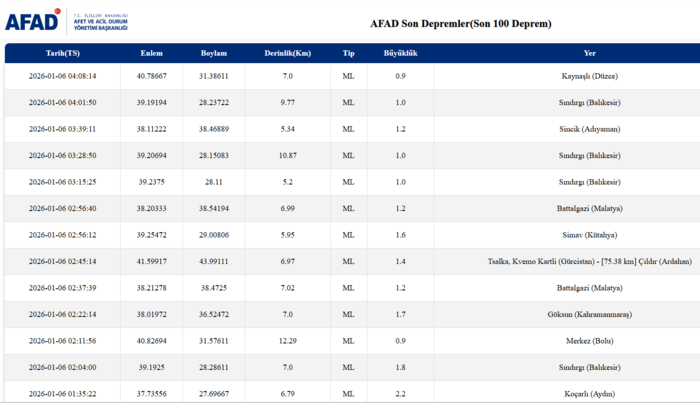The image size is (700, 403).
Task: Click the Enlem column header
Action: [152, 53]
